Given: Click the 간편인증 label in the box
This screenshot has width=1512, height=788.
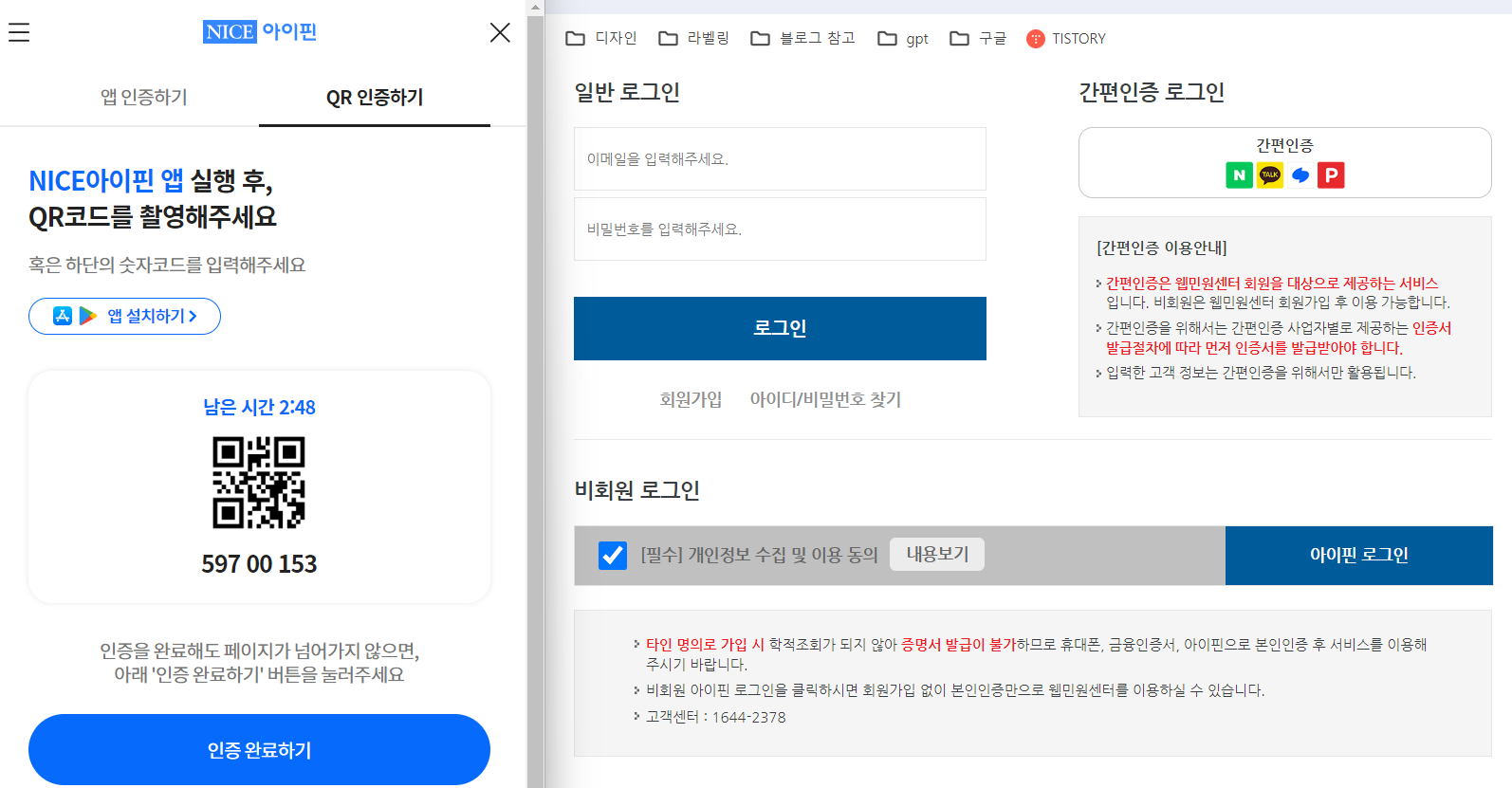Looking at the screenshot, I should tap(1284, 145).
